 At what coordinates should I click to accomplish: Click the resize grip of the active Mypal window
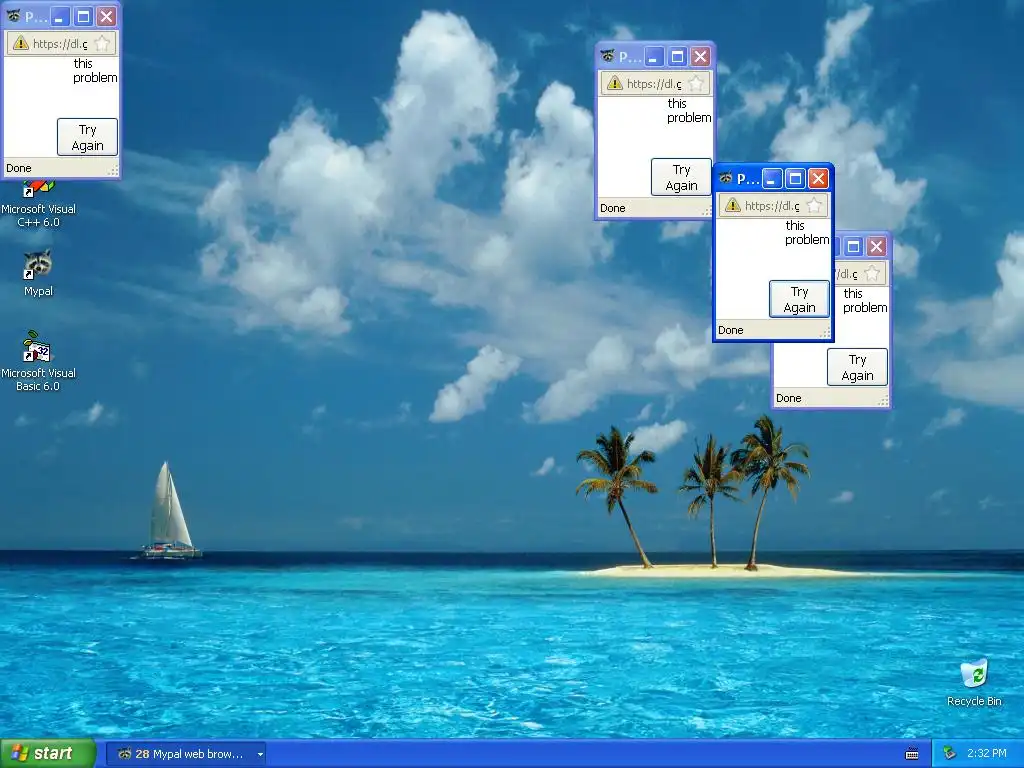coord(826,333)
